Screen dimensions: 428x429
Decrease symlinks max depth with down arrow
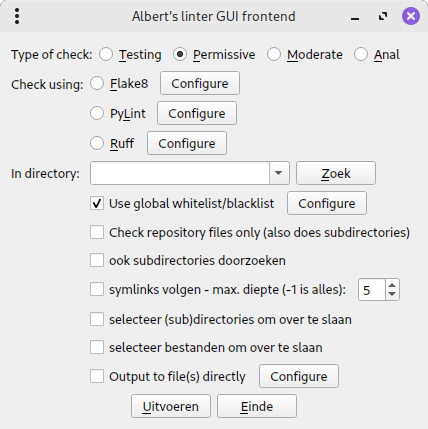coord(392,294)
